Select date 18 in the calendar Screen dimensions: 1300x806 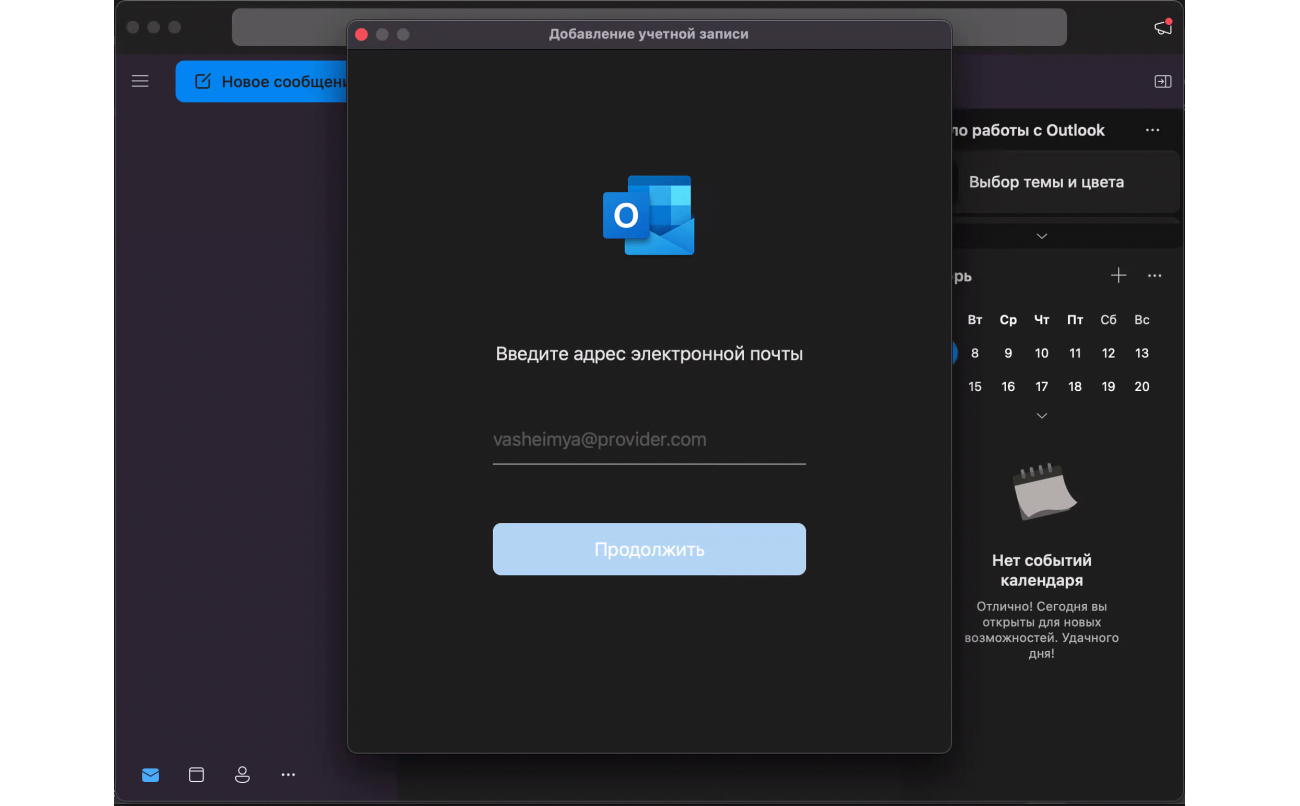1075,386
